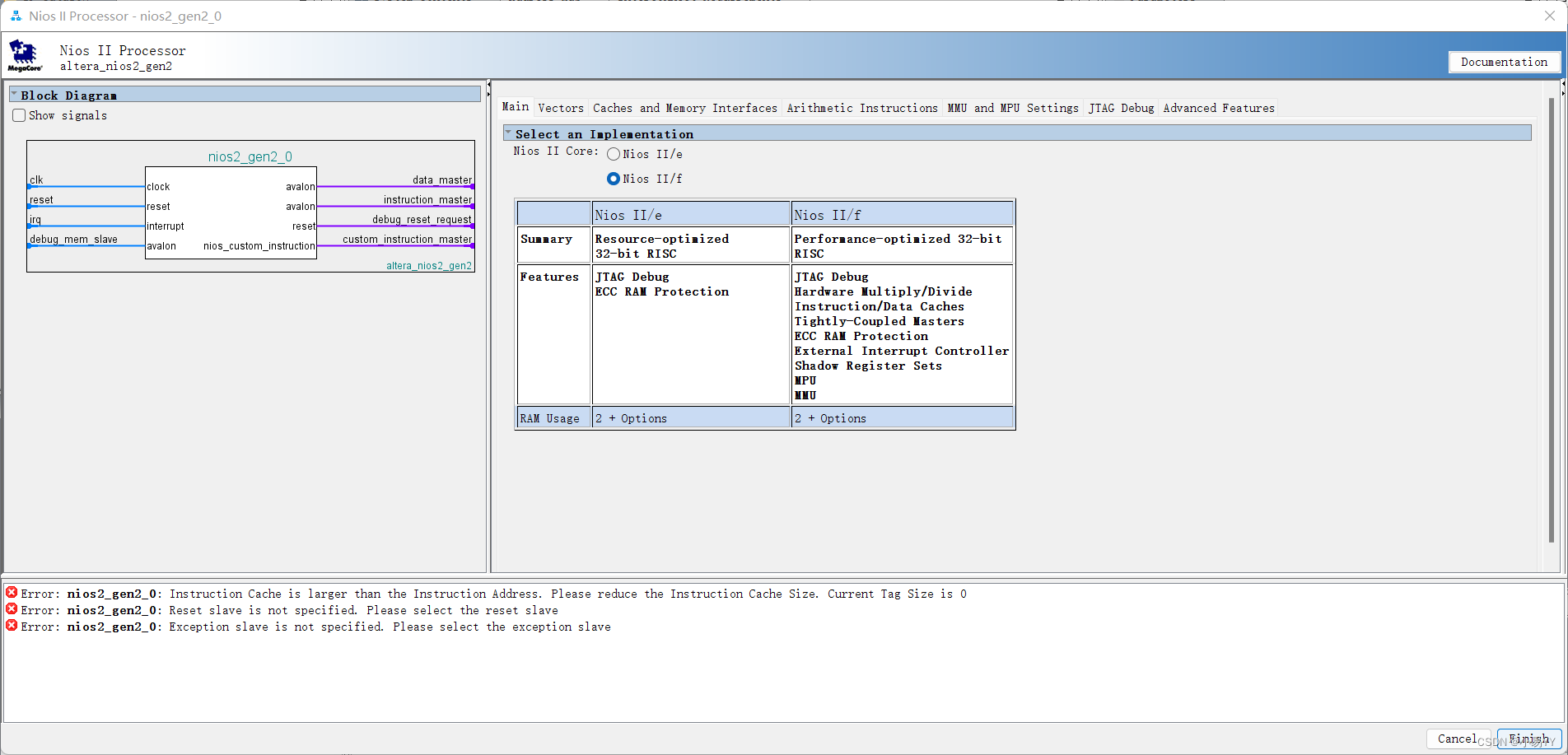This screenshot has height=755, width=1568.
Task: Click the Features row label
Action: [549, 277]
